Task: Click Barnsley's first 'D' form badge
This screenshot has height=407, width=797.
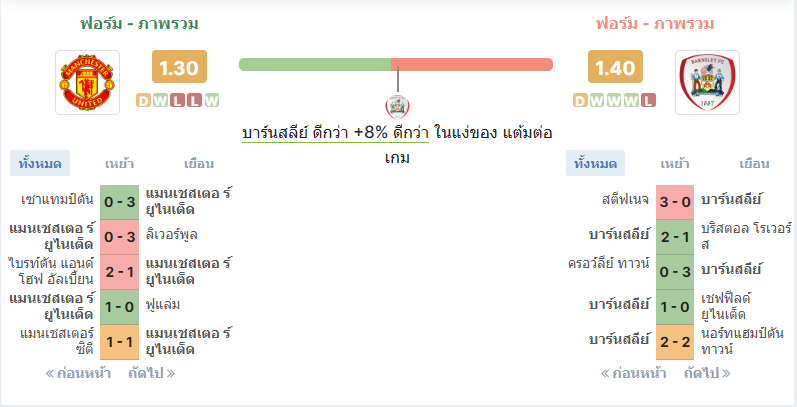Action: [x=580, y=101]
